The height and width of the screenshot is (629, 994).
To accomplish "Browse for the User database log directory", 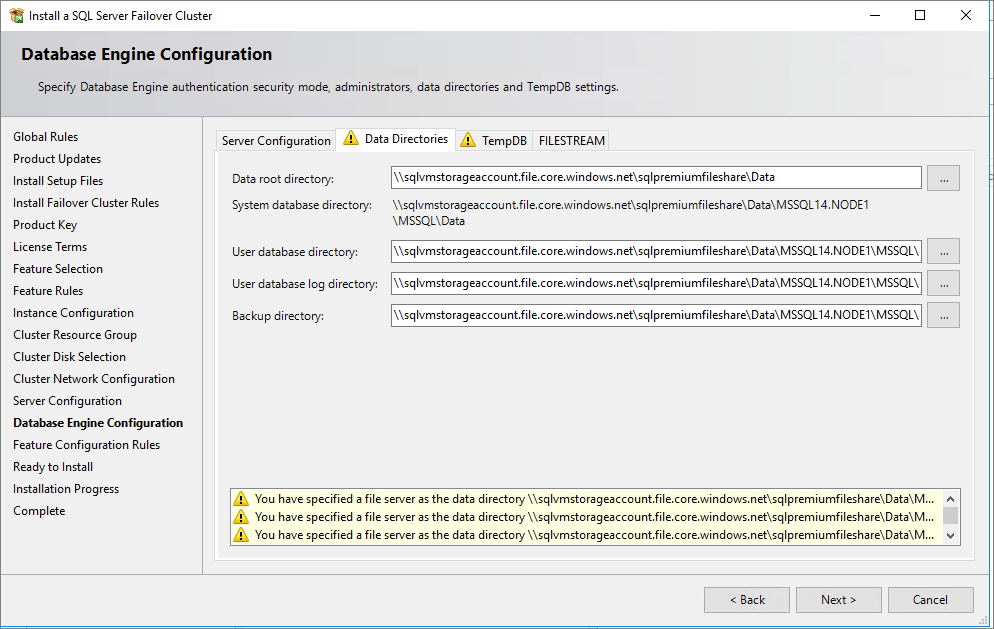I will (942, 283).
